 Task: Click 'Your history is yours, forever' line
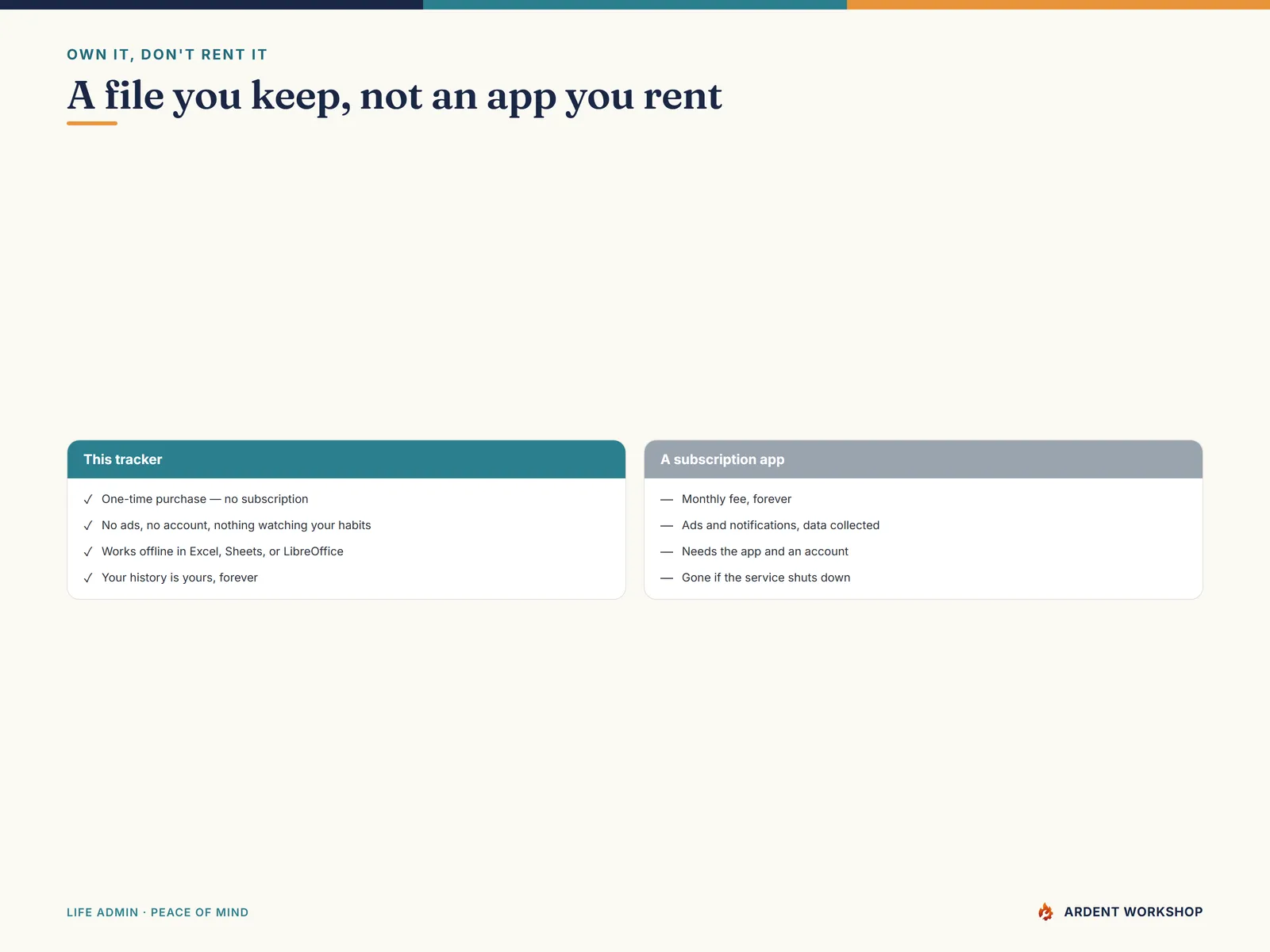click(x=179, y=578)
